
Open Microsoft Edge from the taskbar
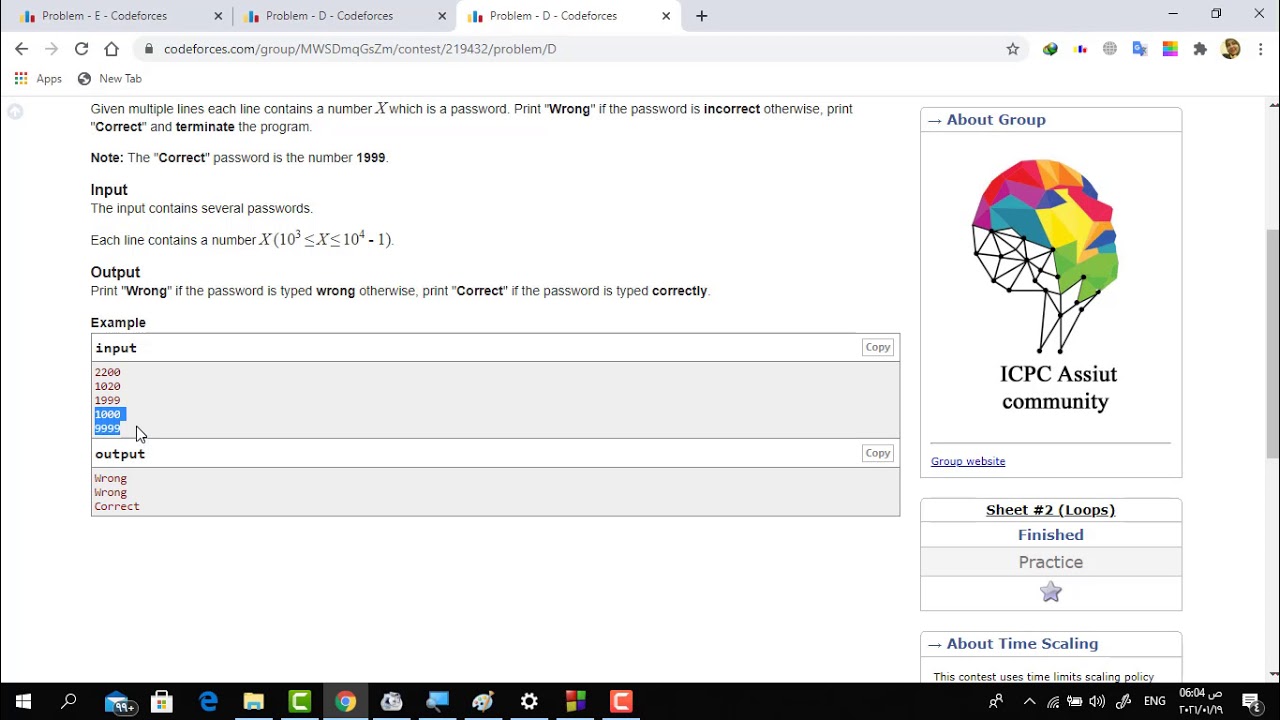coord(208,701)
